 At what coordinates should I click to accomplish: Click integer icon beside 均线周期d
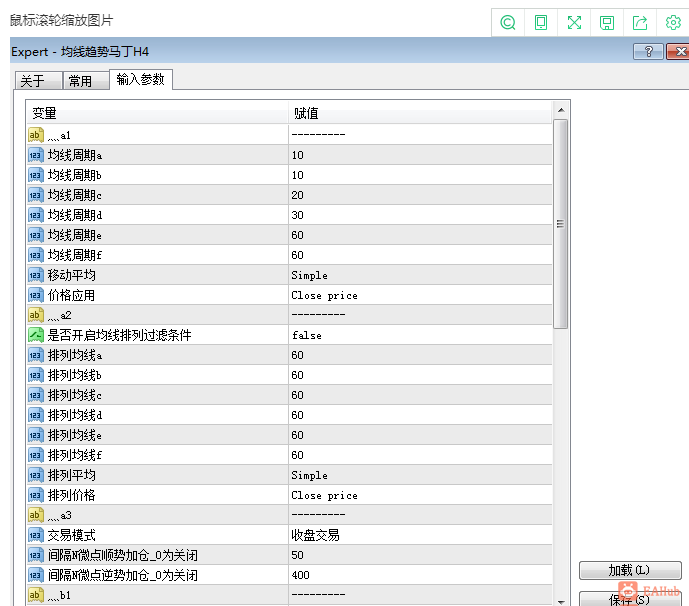tap(36, 215)
